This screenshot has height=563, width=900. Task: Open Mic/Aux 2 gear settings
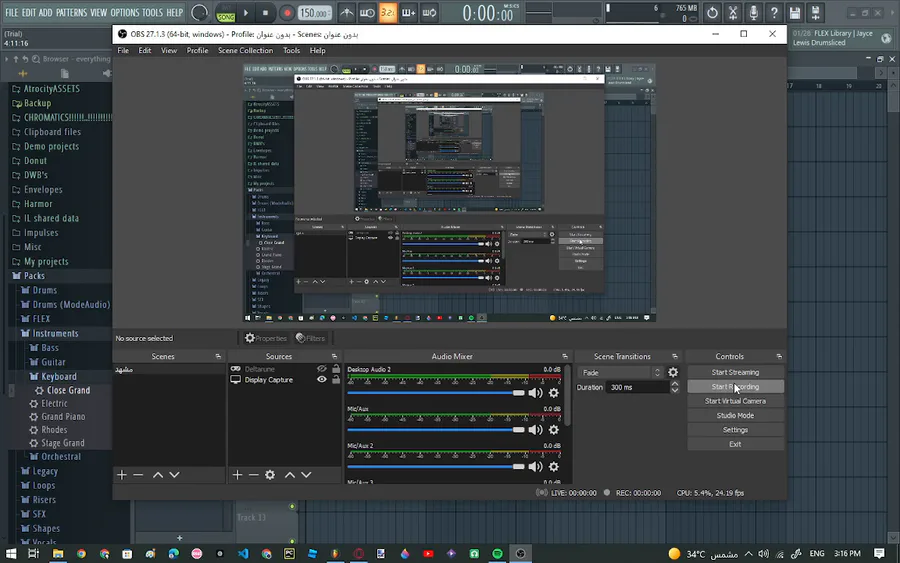(x=553, y=467)
